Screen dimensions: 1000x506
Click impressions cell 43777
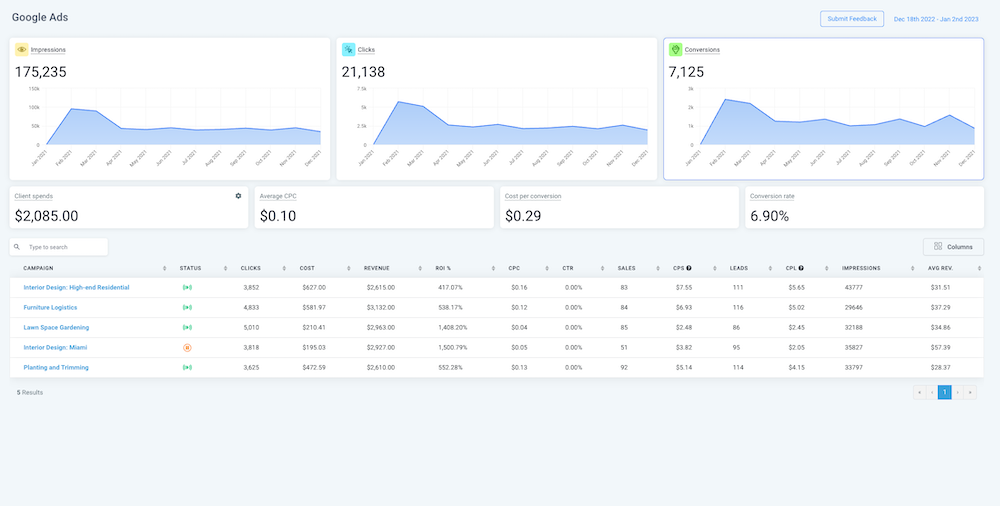[853, 287]
